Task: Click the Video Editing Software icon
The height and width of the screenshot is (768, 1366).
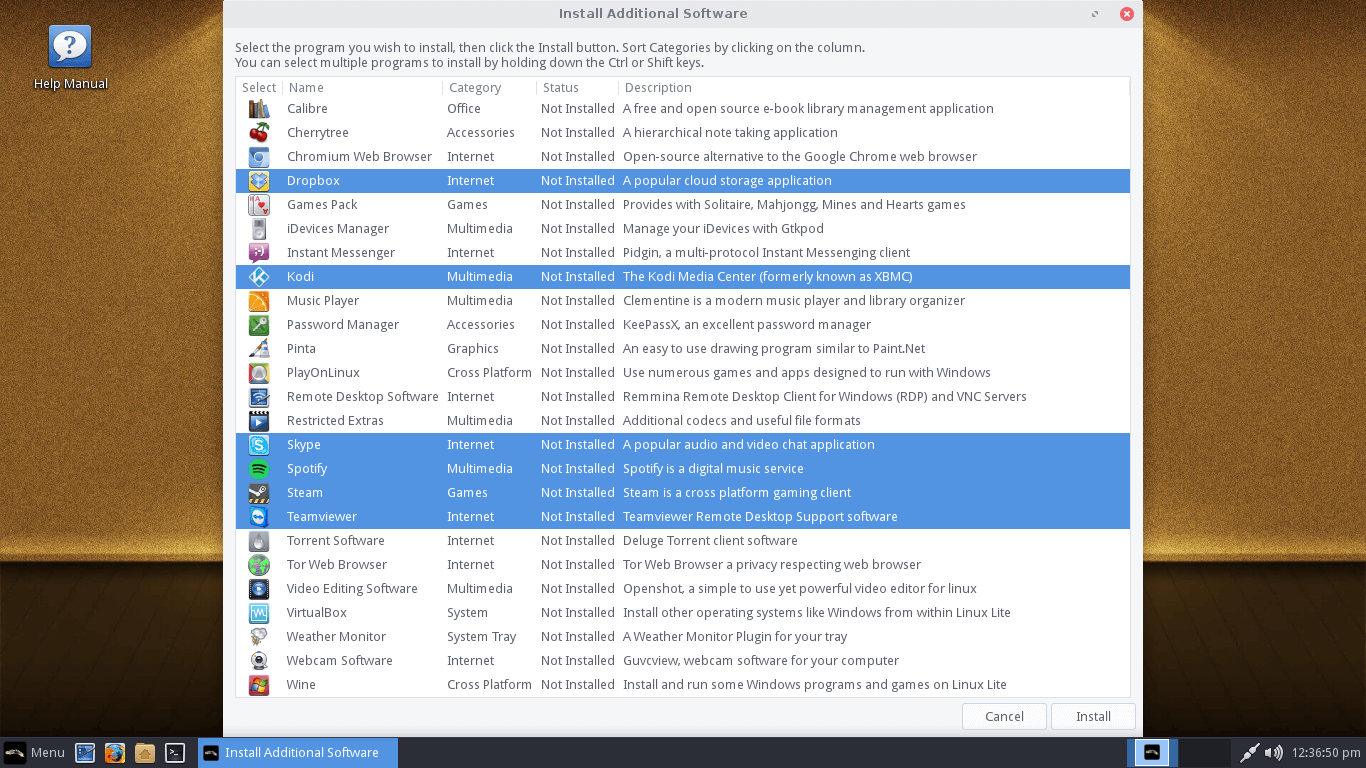Action: pos(259,589)
